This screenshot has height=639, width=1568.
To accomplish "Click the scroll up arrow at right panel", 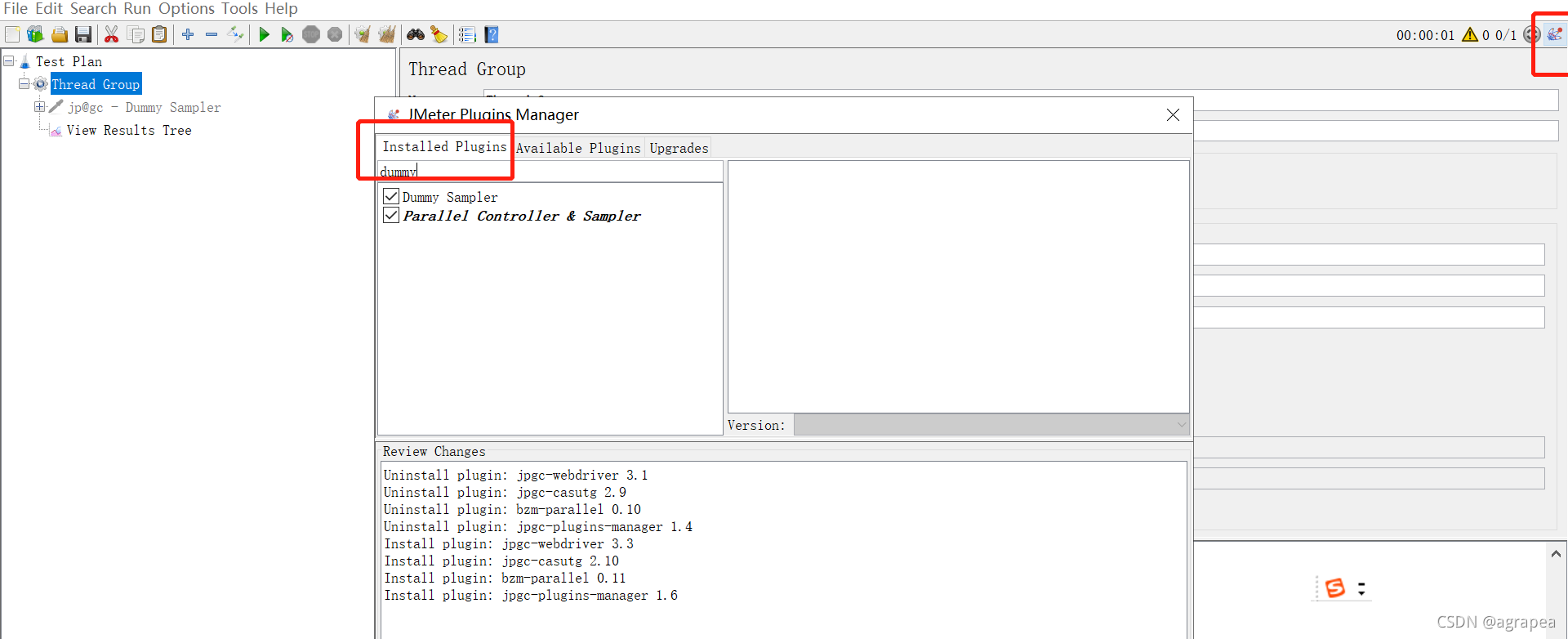I will coord(1556,554).
